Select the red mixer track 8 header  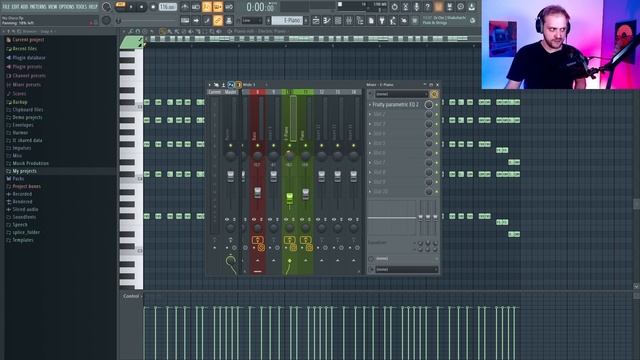coord(257,92)
